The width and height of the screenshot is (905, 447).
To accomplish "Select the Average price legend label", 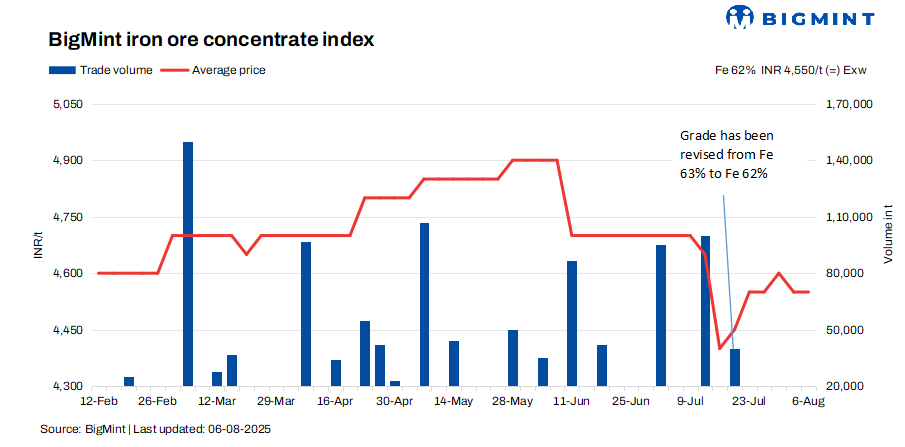I will click(229, 70).
